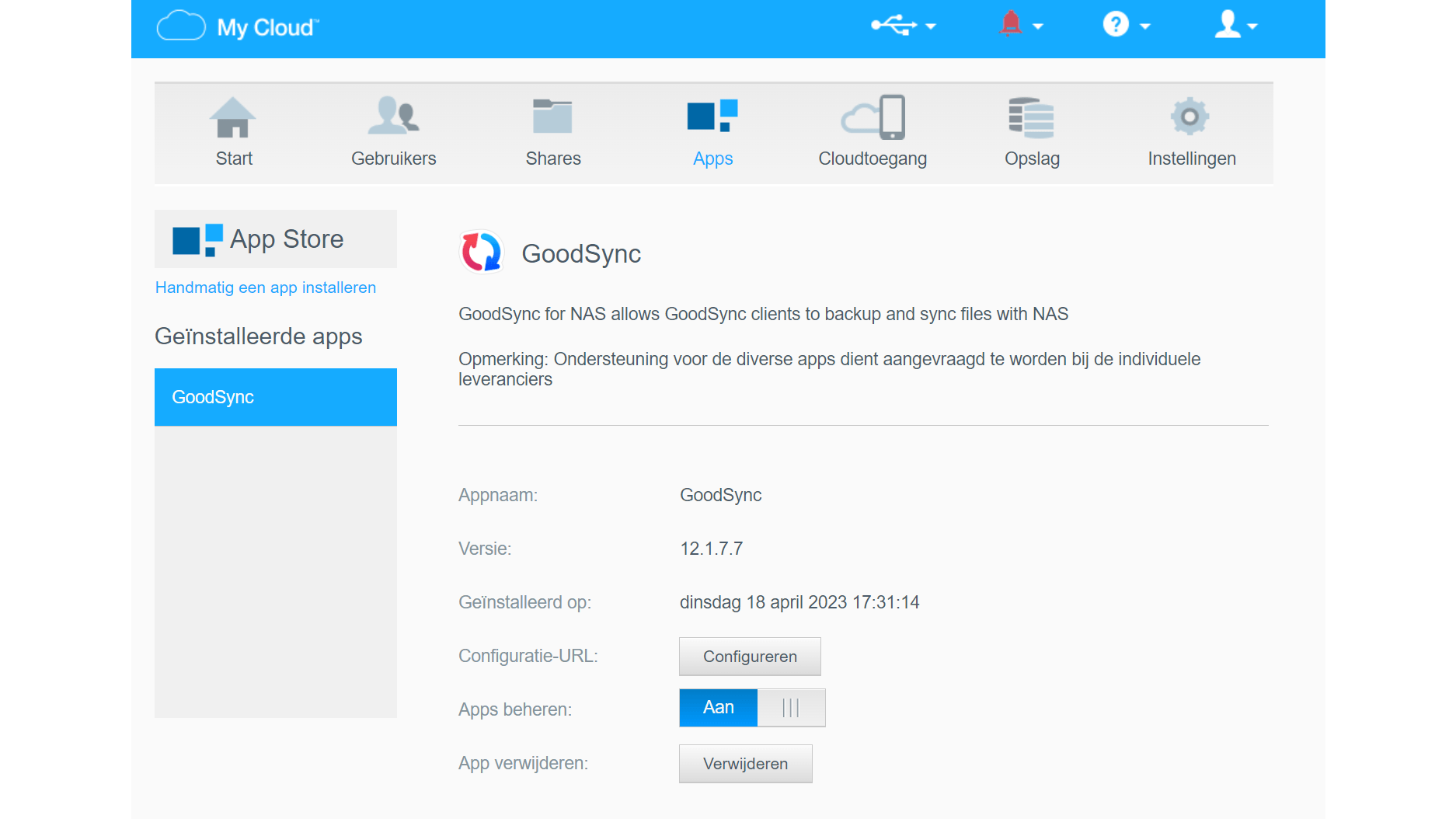Open the help question mark icon
1456x819 pixels.
pos(1116,24)
